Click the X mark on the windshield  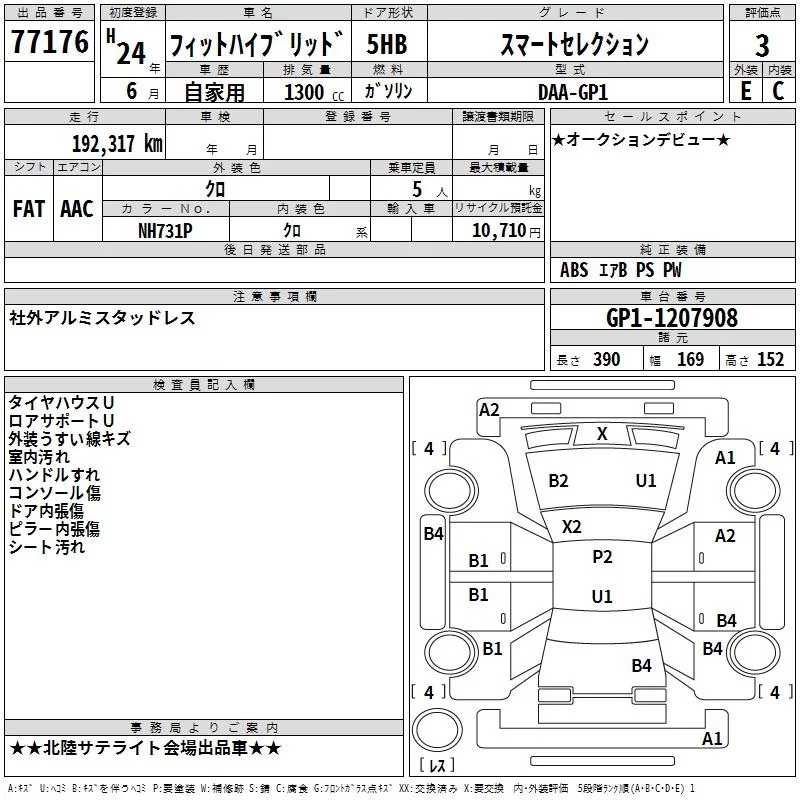[x=602, y=434]
